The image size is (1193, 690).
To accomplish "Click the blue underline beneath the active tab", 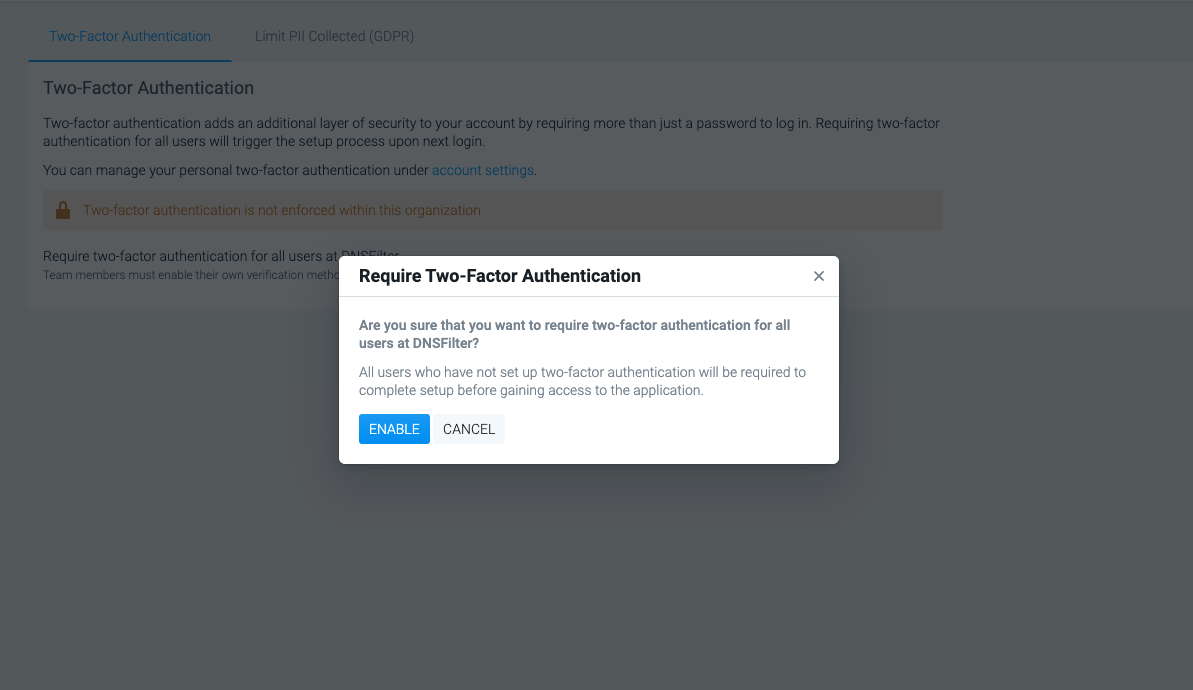I will pyautogui.click(x=130, y=60).
